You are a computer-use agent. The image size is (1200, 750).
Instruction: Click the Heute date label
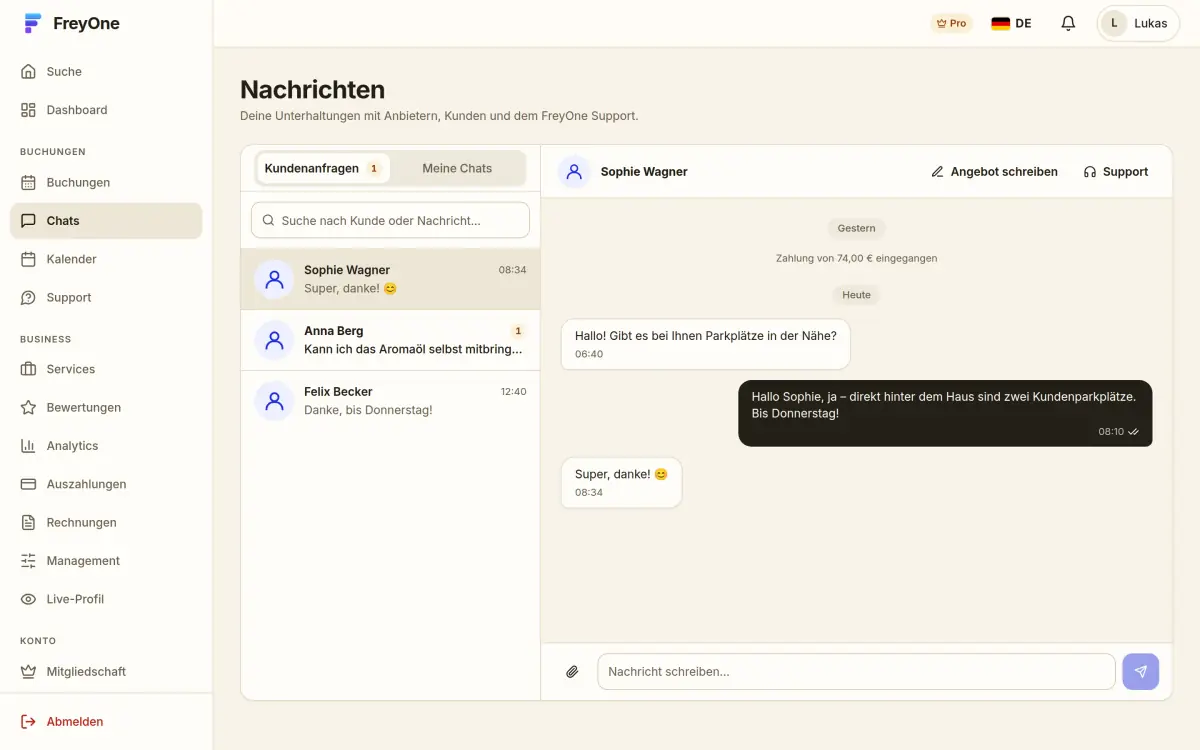[x=856, y=295]
